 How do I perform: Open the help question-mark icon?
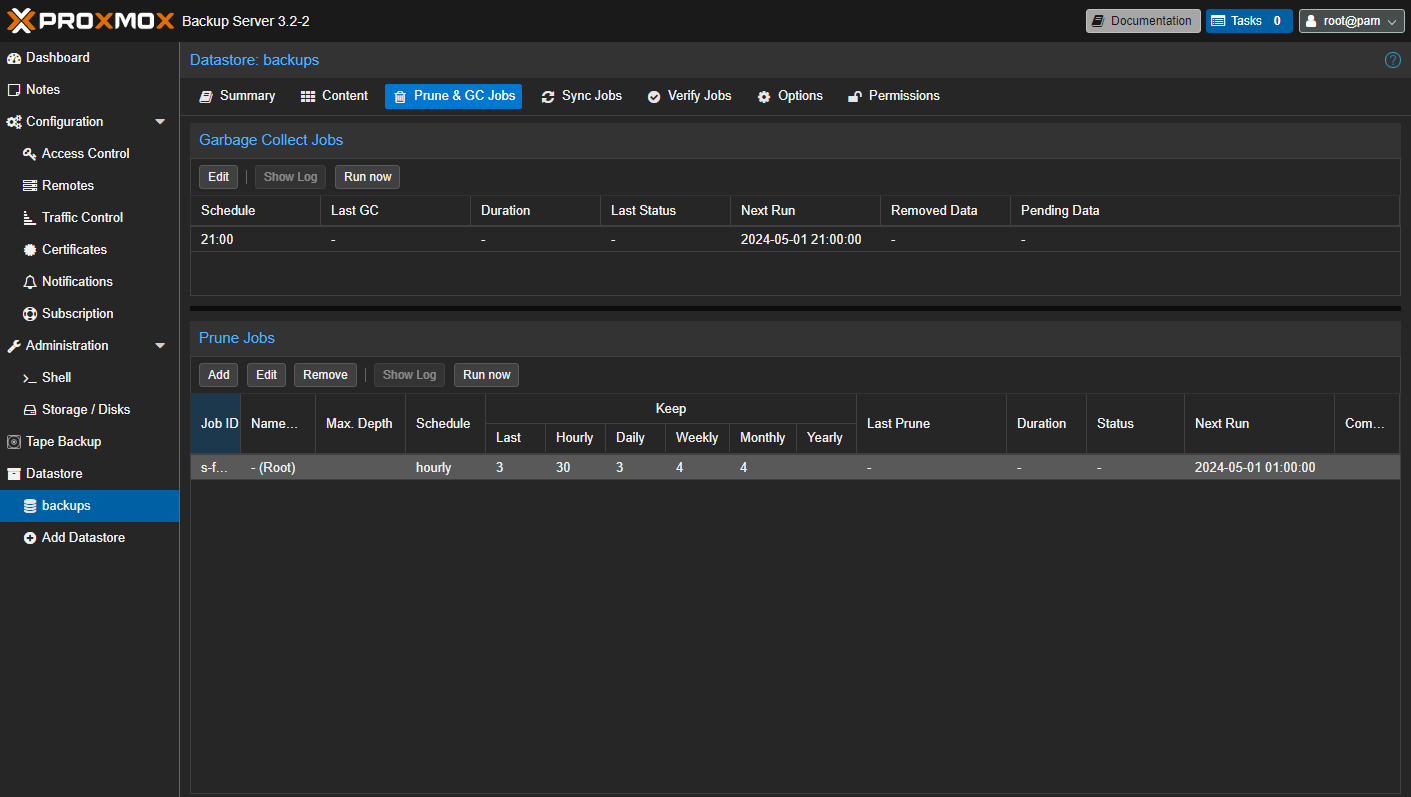(1392, 60)
